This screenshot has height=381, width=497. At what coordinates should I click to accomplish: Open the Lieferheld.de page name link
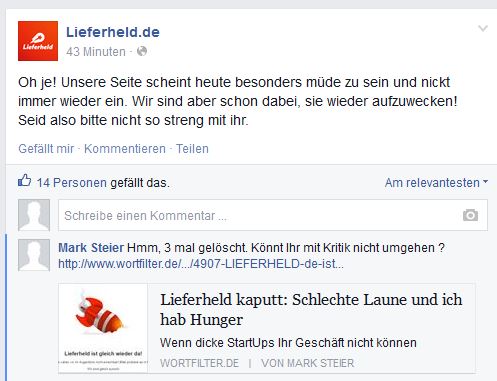coord(113,32)
